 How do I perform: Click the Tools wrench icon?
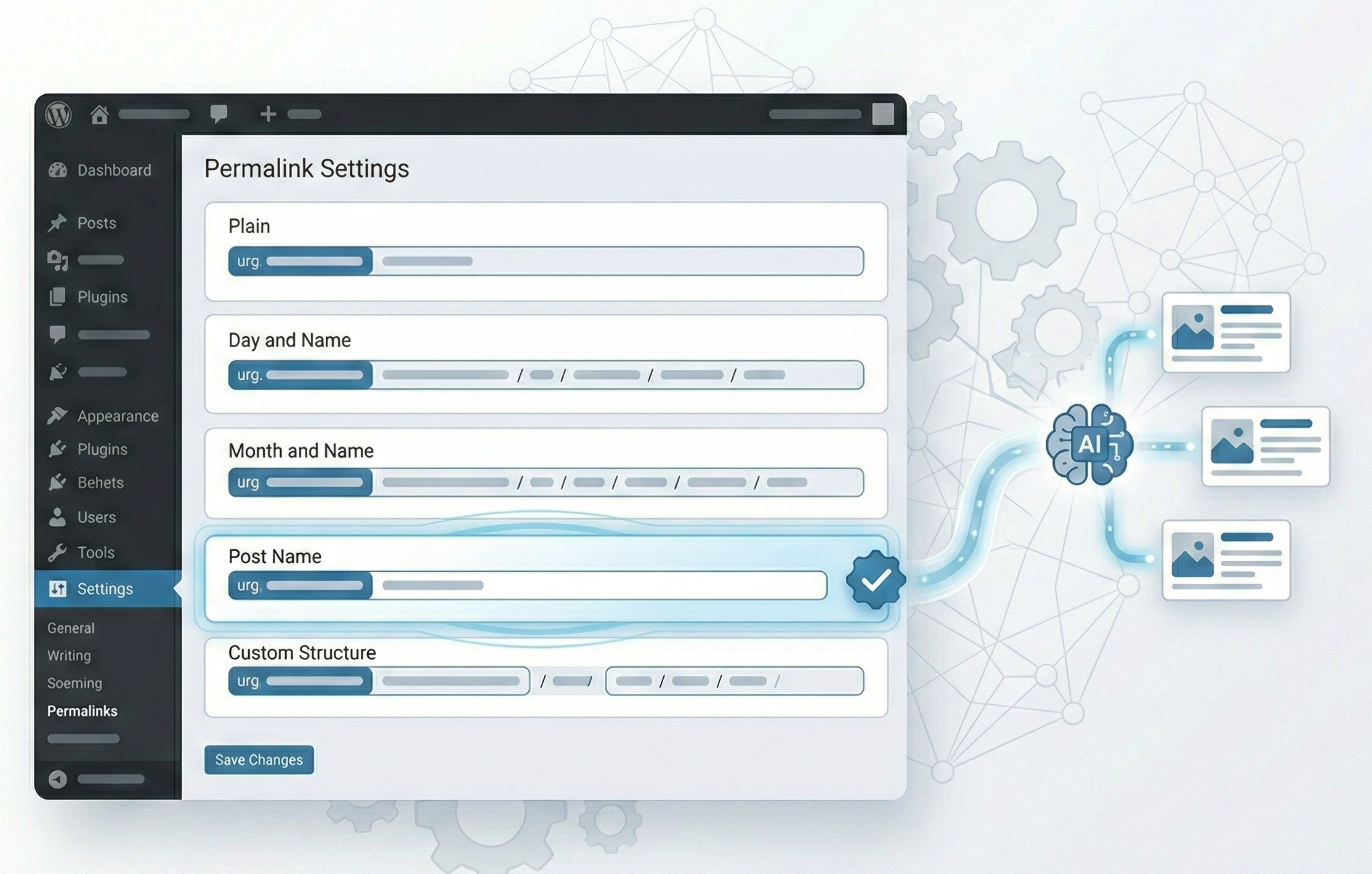[58, 553]
